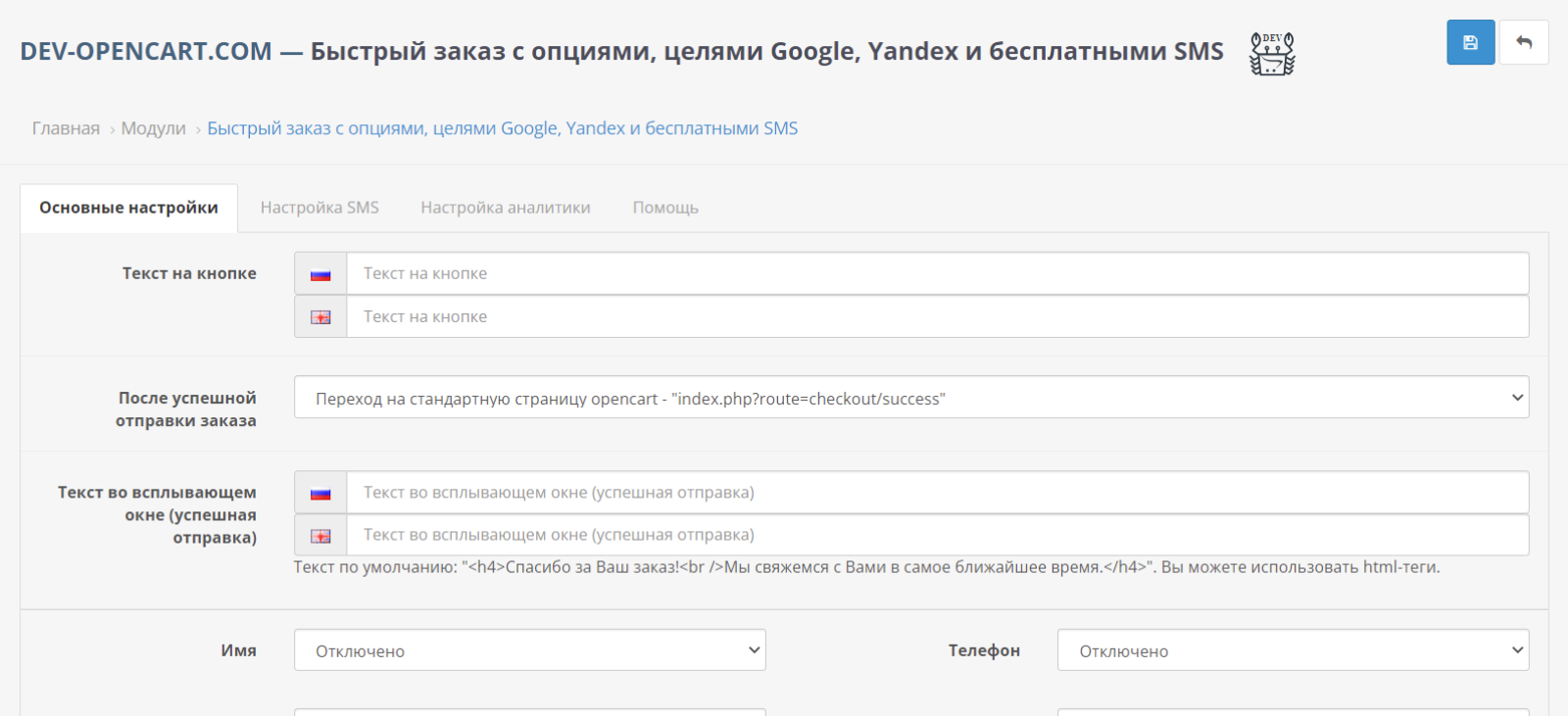Image resolution: width=1568 pixels, height=717 pixels.
Task: Focus the Russian popup window text input
Action: pos(937,493)
